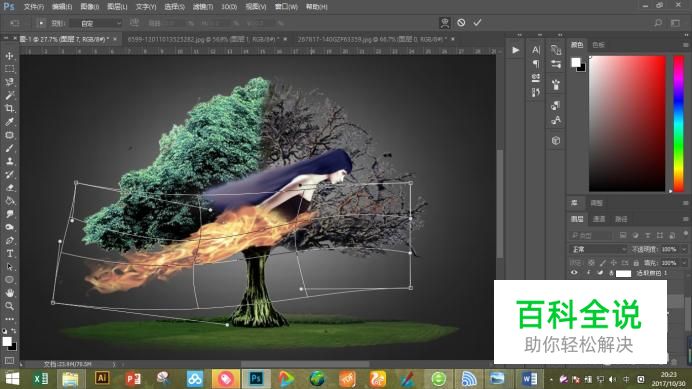Open Photoshop from the Windows taskbar
692x389 pixels.
(x=256, y=378)
